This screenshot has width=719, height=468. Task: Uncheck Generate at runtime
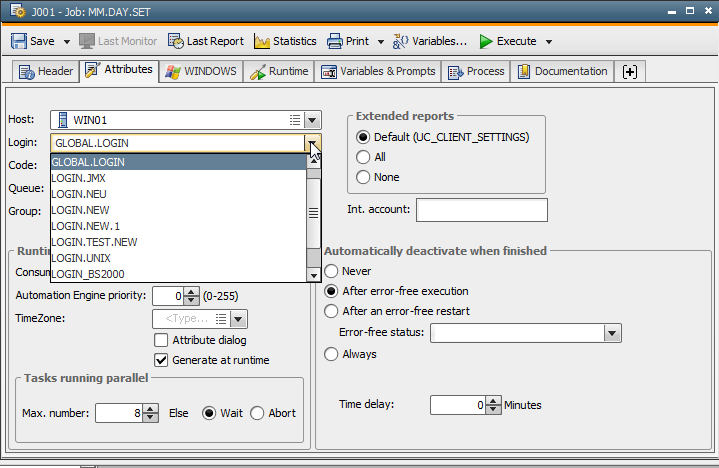tap(161, 360)
